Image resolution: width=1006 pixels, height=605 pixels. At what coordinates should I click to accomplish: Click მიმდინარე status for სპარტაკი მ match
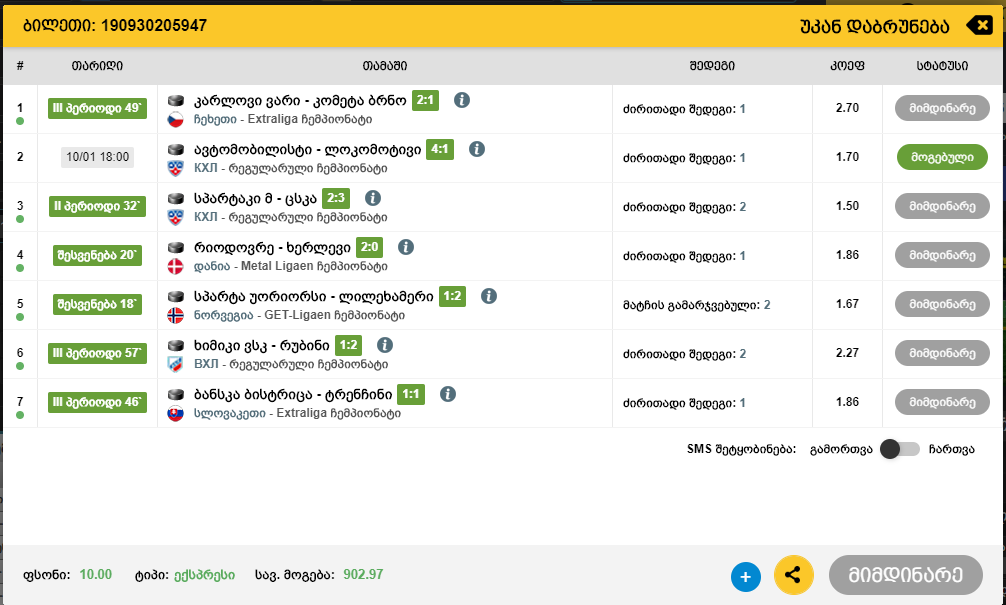click(942, 206)
